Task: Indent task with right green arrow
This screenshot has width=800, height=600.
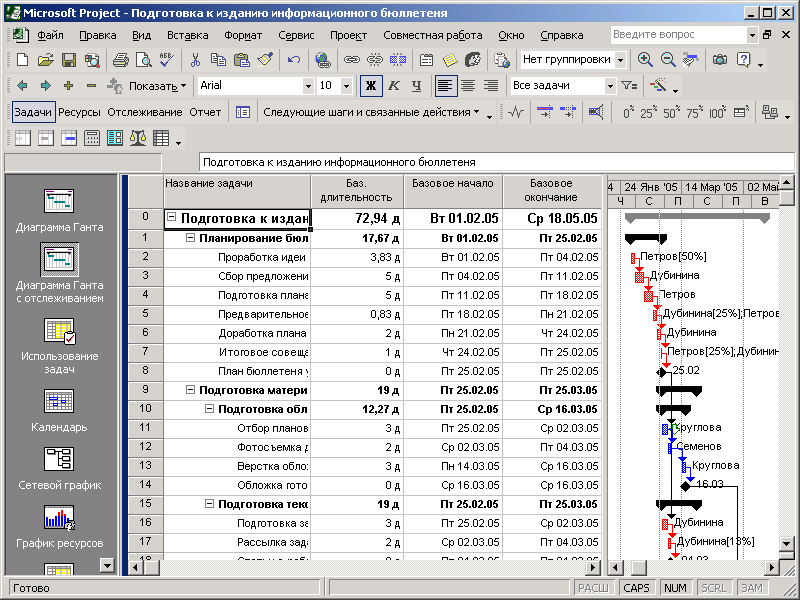Action: click(x=45, y=86)
